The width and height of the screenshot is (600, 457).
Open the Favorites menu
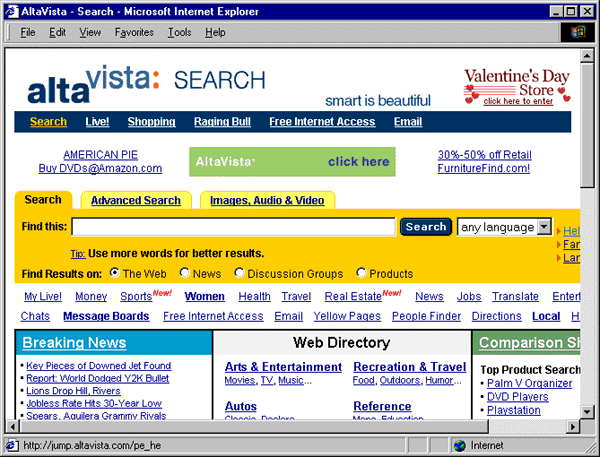[134, 32]
